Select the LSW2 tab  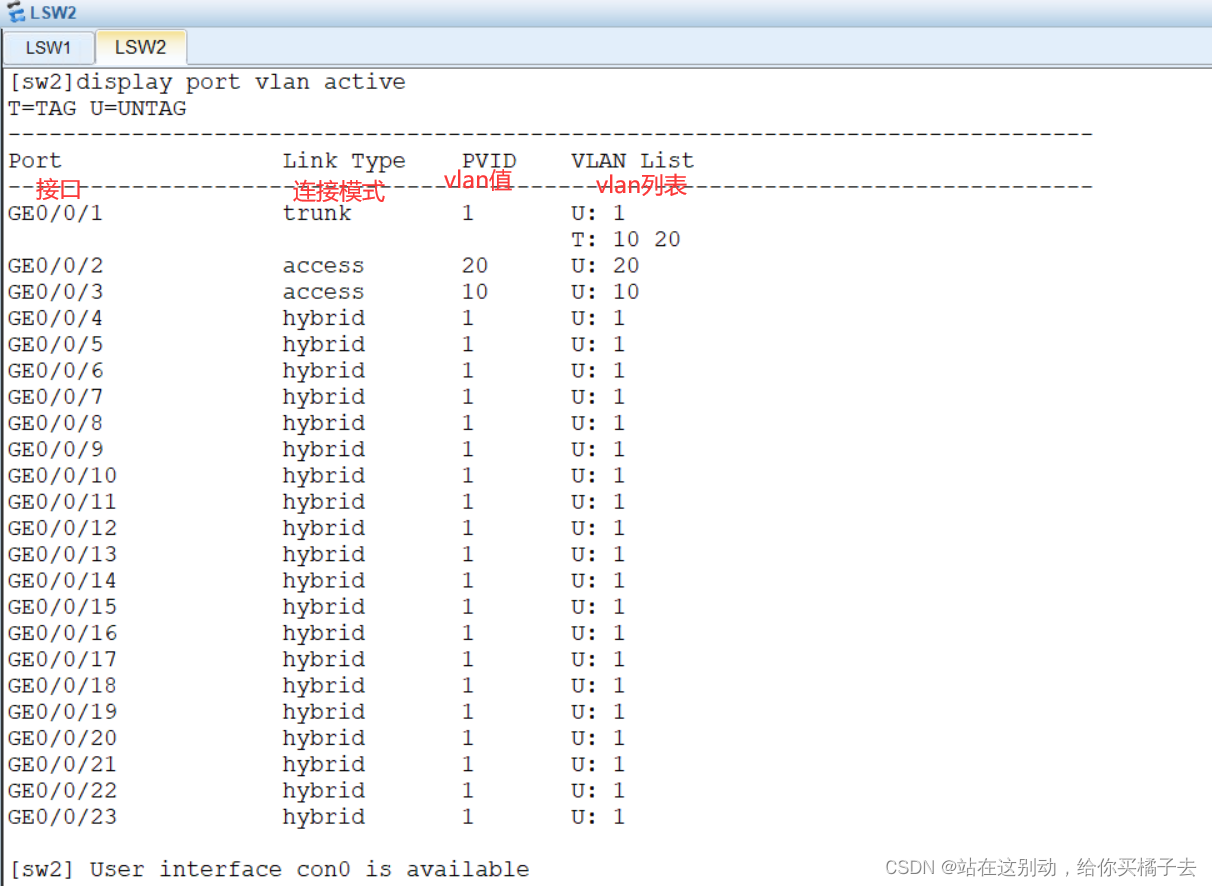[x=140, y=47]
